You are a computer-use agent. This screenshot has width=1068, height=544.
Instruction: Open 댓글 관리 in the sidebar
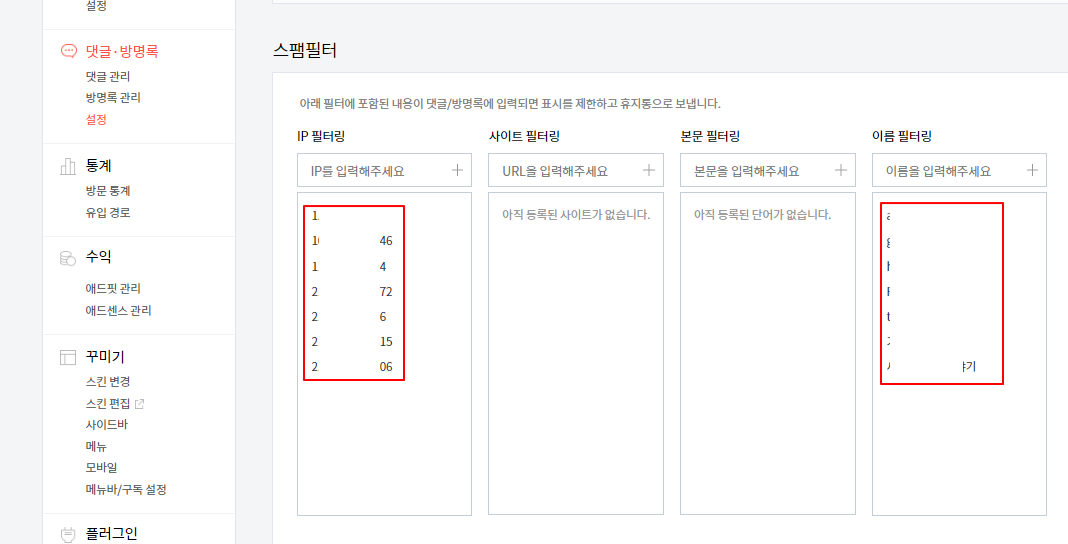click(x=108, y=76)
